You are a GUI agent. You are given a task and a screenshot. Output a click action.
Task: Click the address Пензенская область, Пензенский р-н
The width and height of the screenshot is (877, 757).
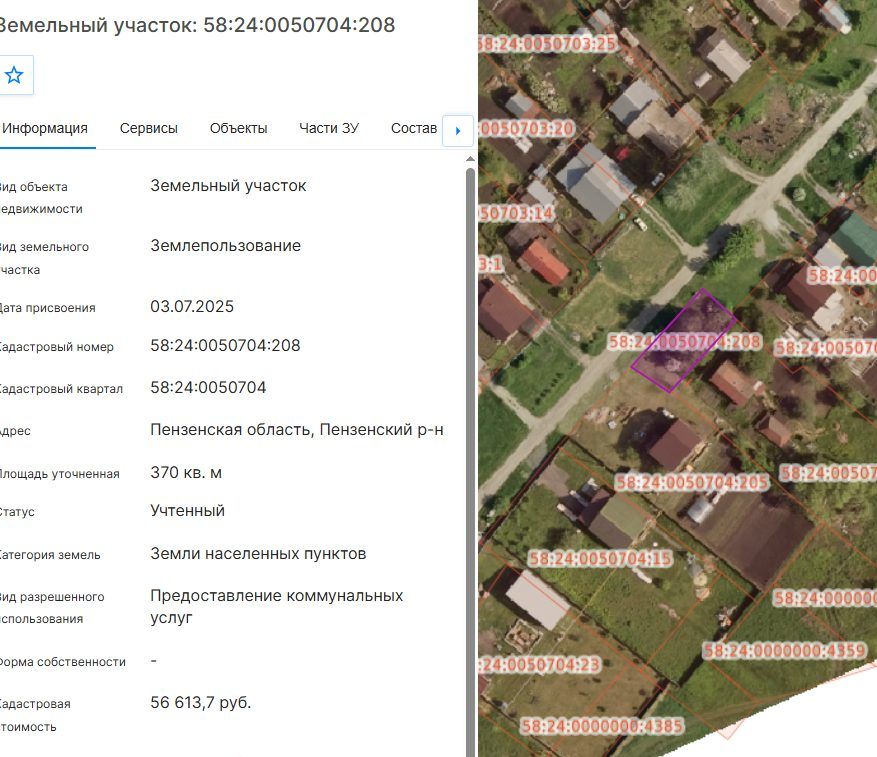tap(297, 430)
